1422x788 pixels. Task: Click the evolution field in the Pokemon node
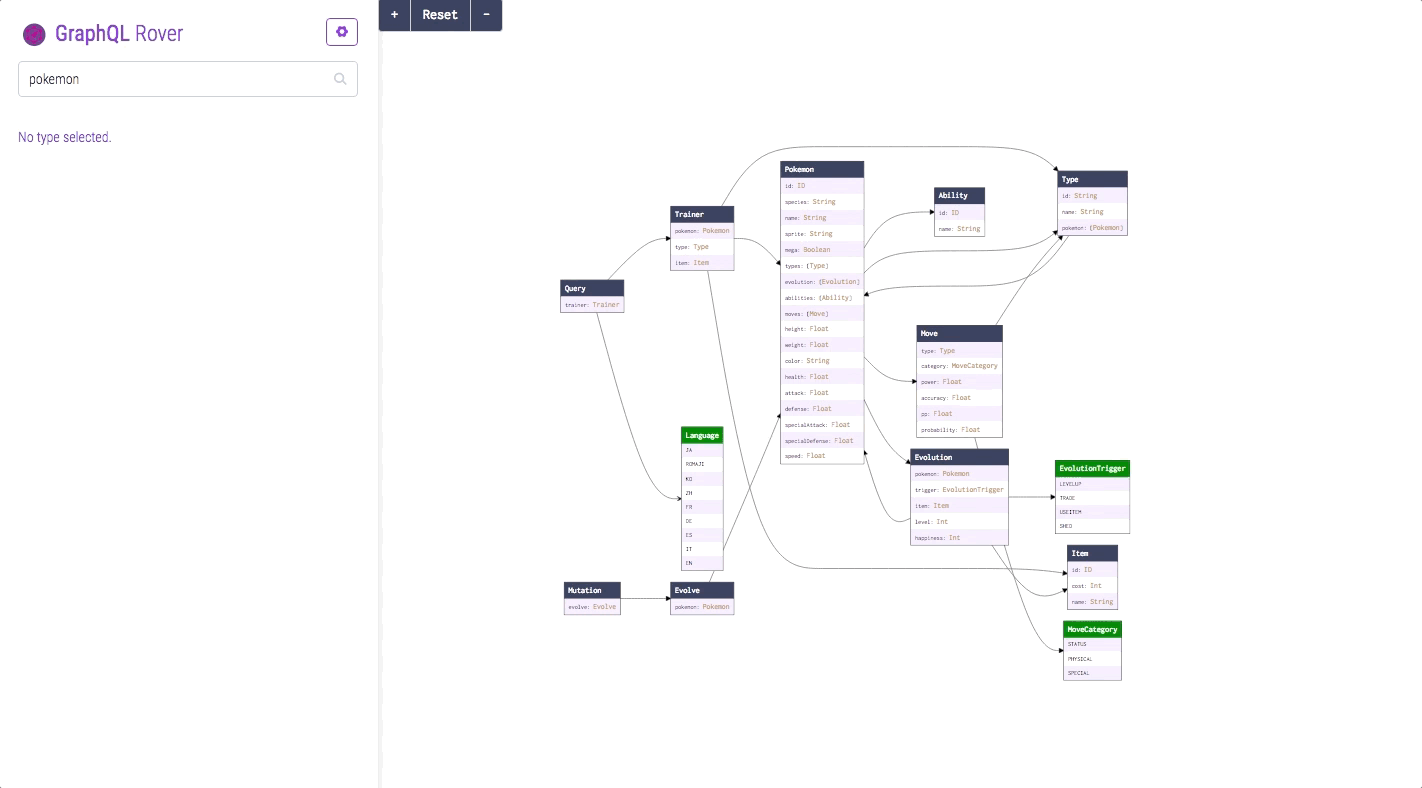click(x=821, y=281)
